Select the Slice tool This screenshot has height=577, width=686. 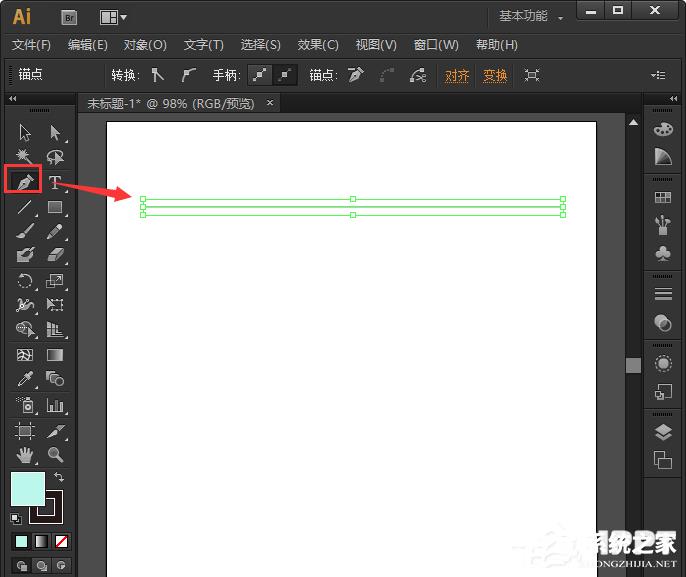(56, 431)
